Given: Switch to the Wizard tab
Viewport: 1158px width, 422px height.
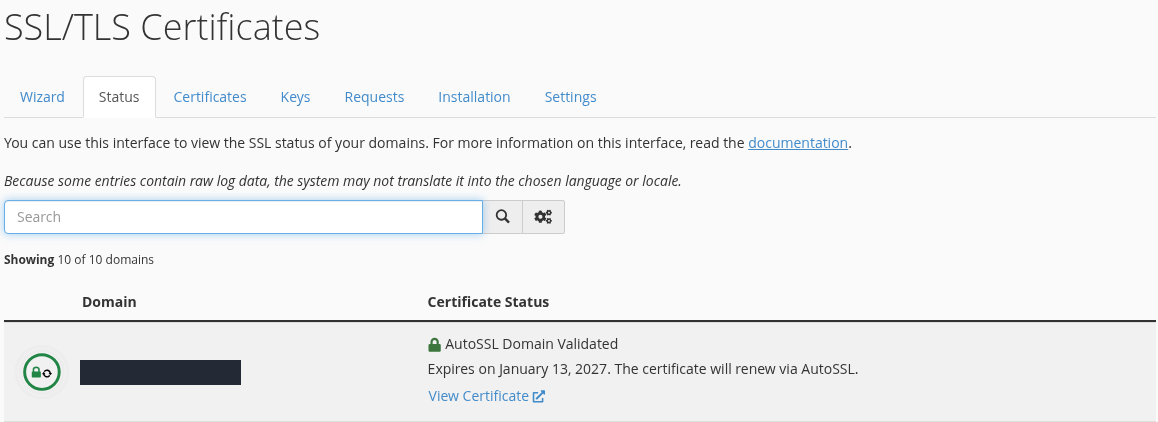Looking at the screenshot, I should [42, 97].
